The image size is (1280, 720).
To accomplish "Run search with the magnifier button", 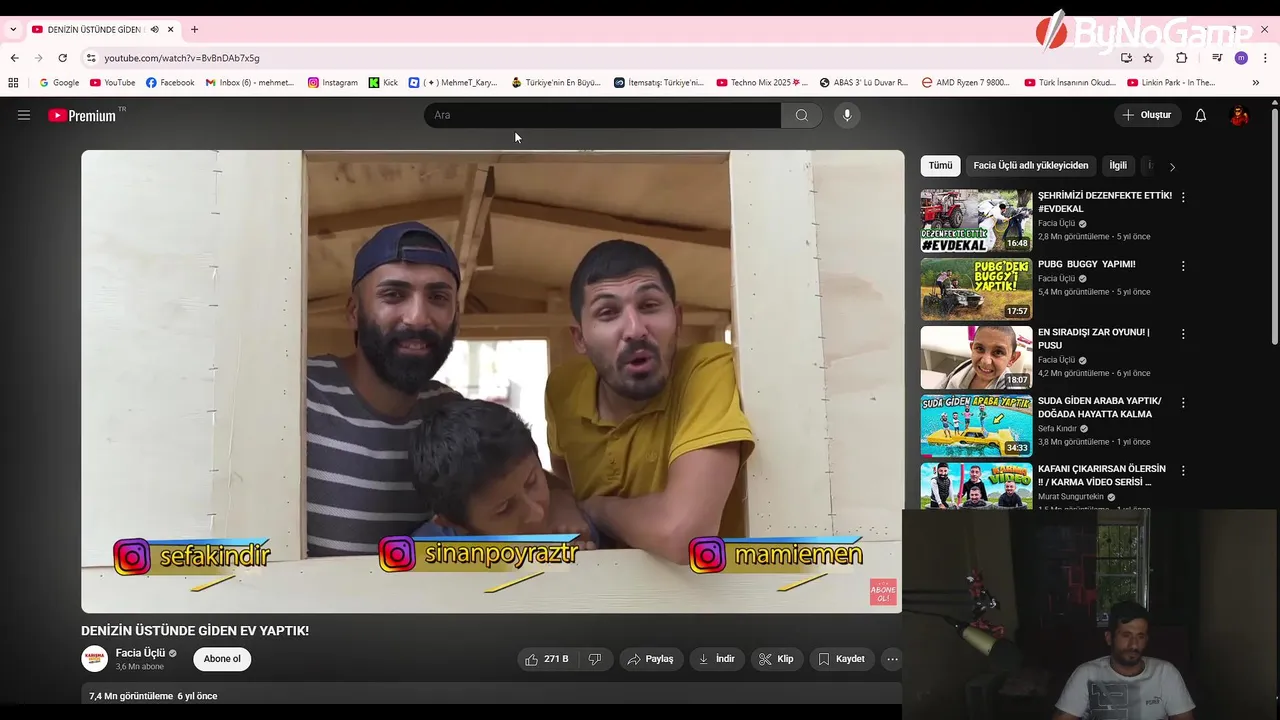I will coord(801,115).
